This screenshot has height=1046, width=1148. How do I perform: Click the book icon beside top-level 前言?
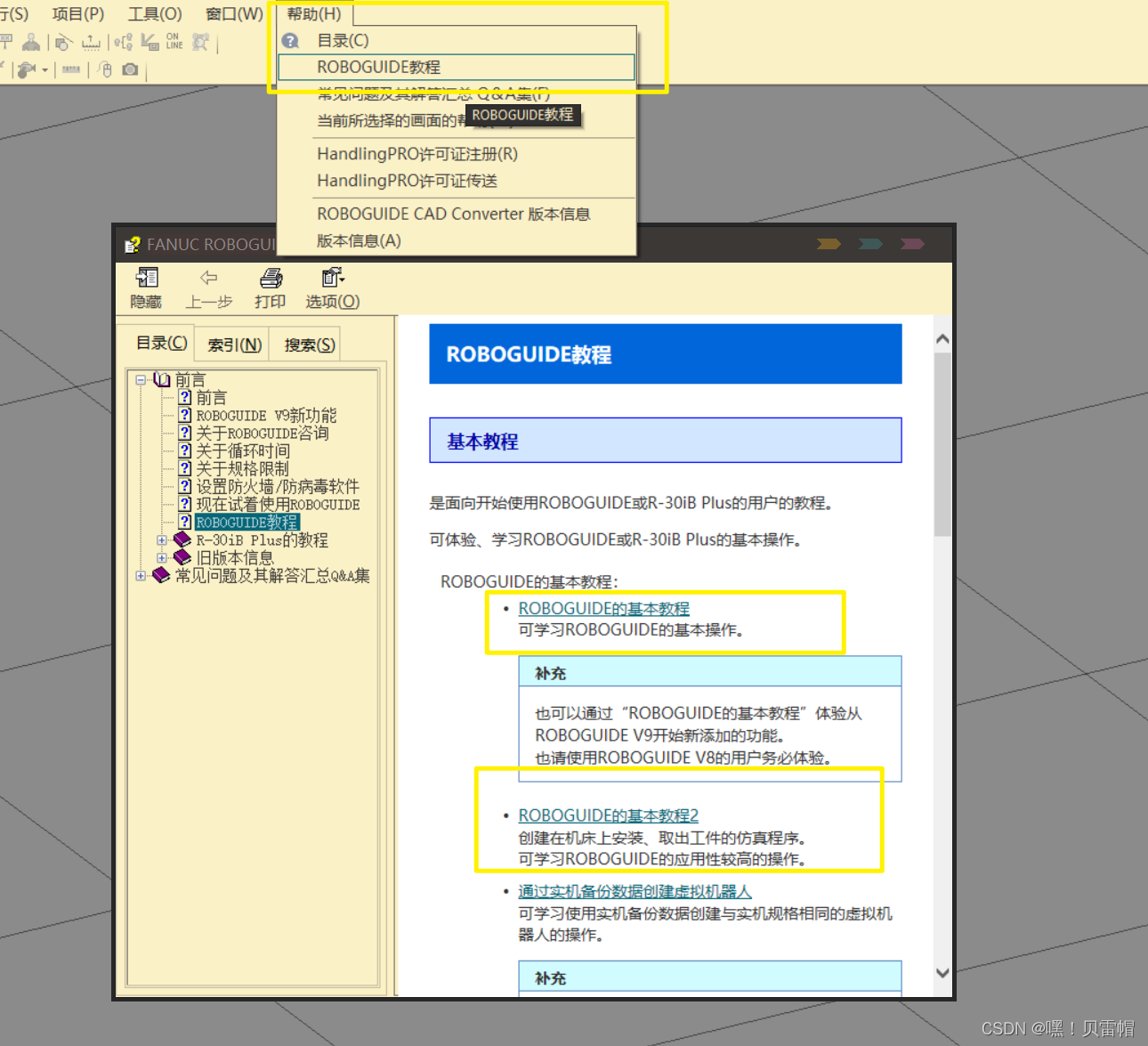161,380
